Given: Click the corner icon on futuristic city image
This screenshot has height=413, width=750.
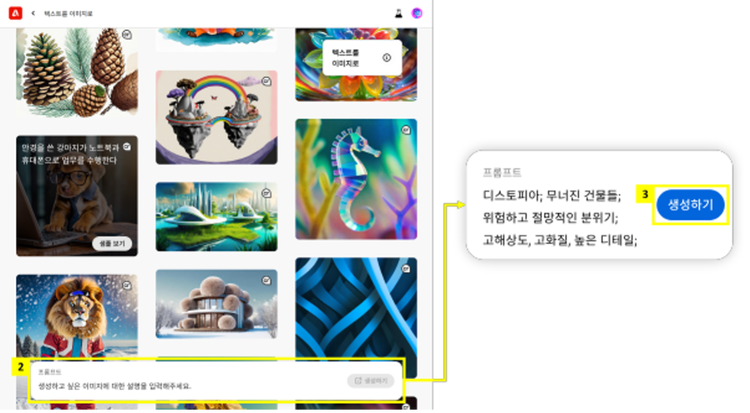Looking at the screenshot, I should coord(266,193).
